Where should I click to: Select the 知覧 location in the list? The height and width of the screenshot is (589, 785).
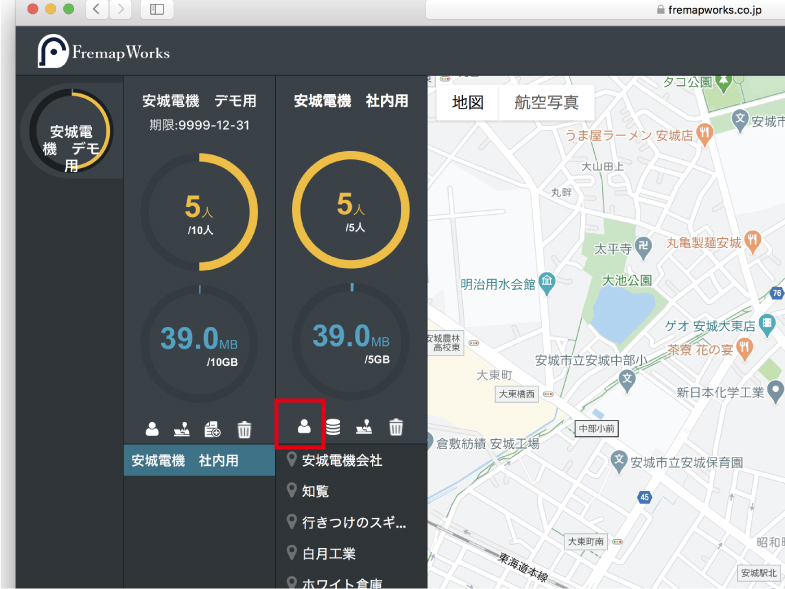[315, 491]
